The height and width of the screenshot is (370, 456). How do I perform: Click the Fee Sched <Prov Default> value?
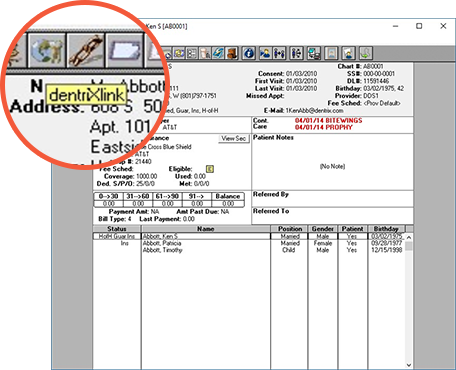382,103
